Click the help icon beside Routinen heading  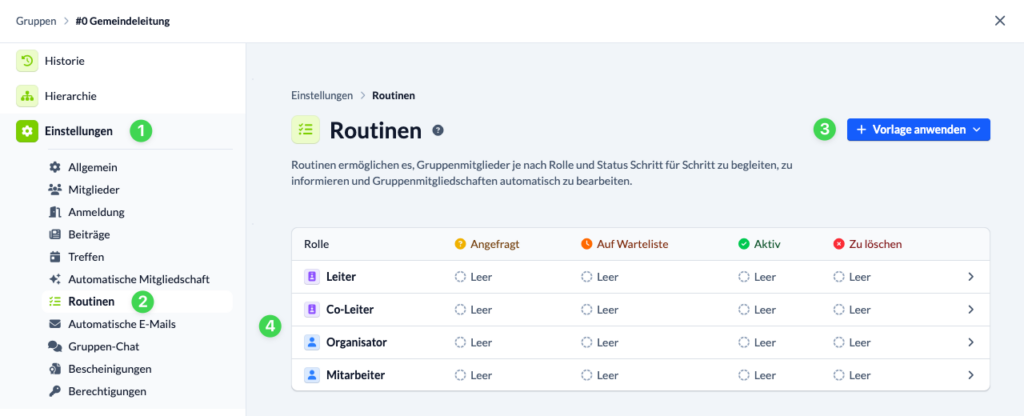438,130
